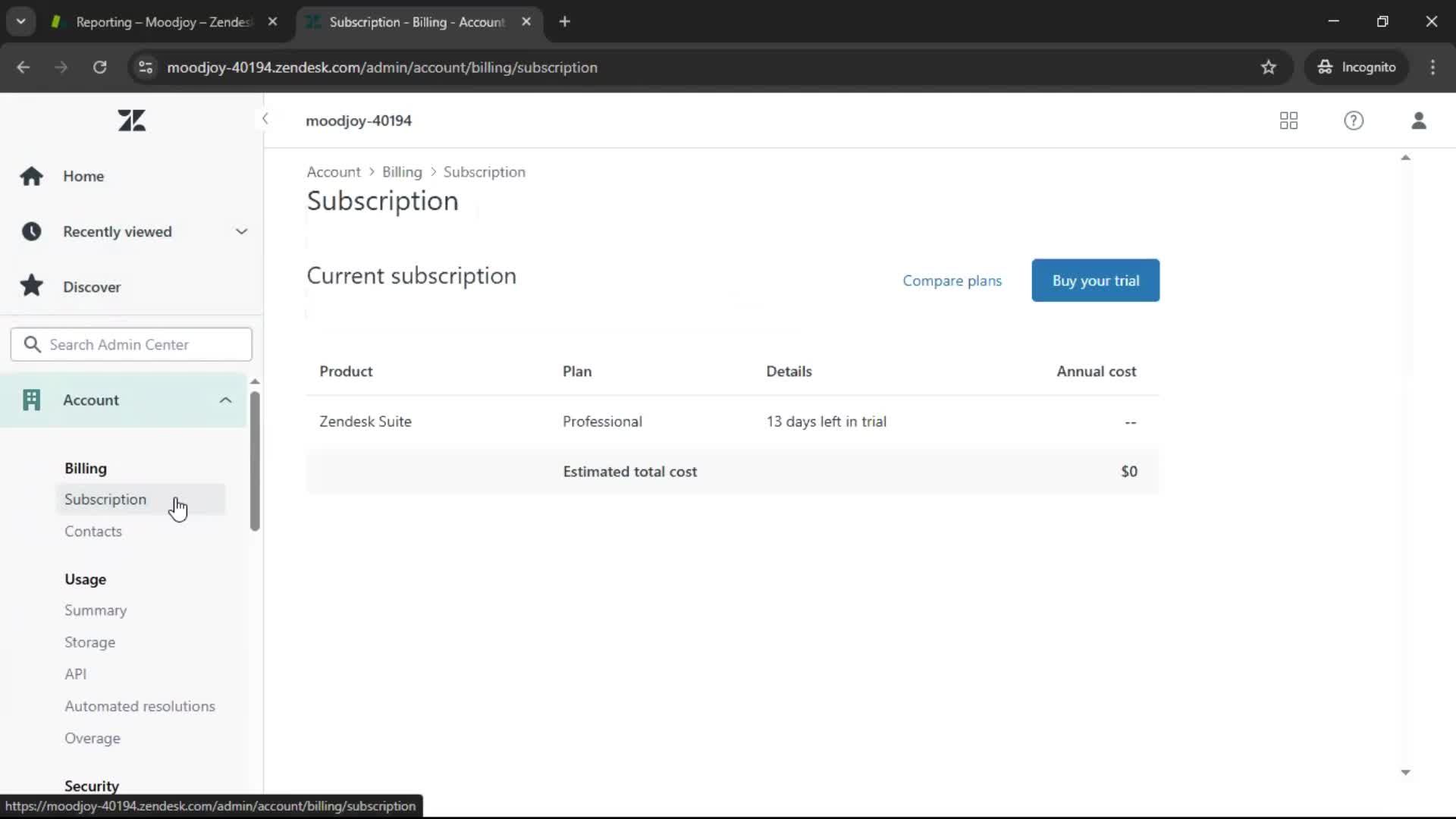Collapse the Account section chevron

[x=225, y=400]
